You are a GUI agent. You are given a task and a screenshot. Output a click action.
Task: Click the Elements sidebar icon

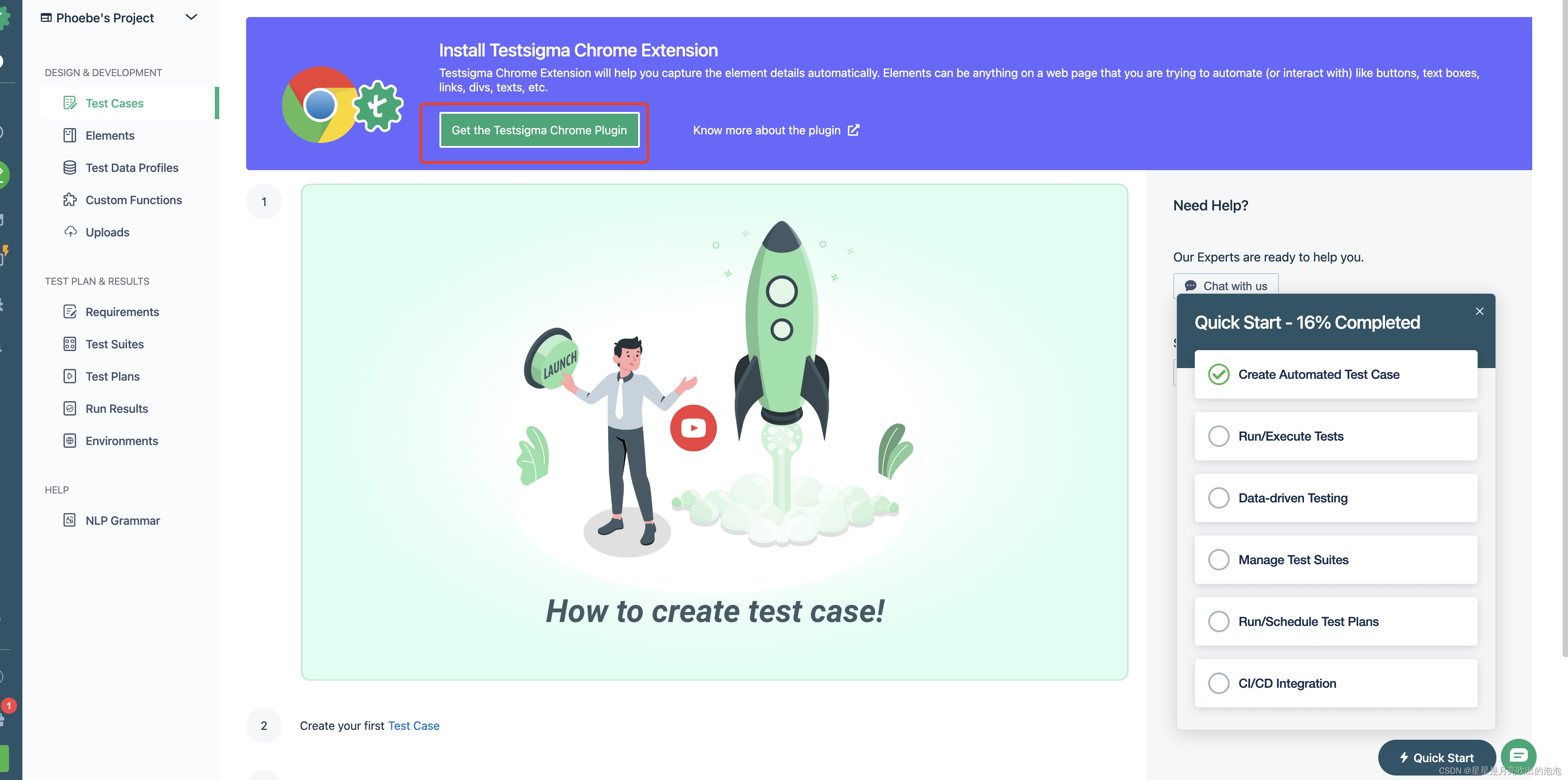pos(70,135)
